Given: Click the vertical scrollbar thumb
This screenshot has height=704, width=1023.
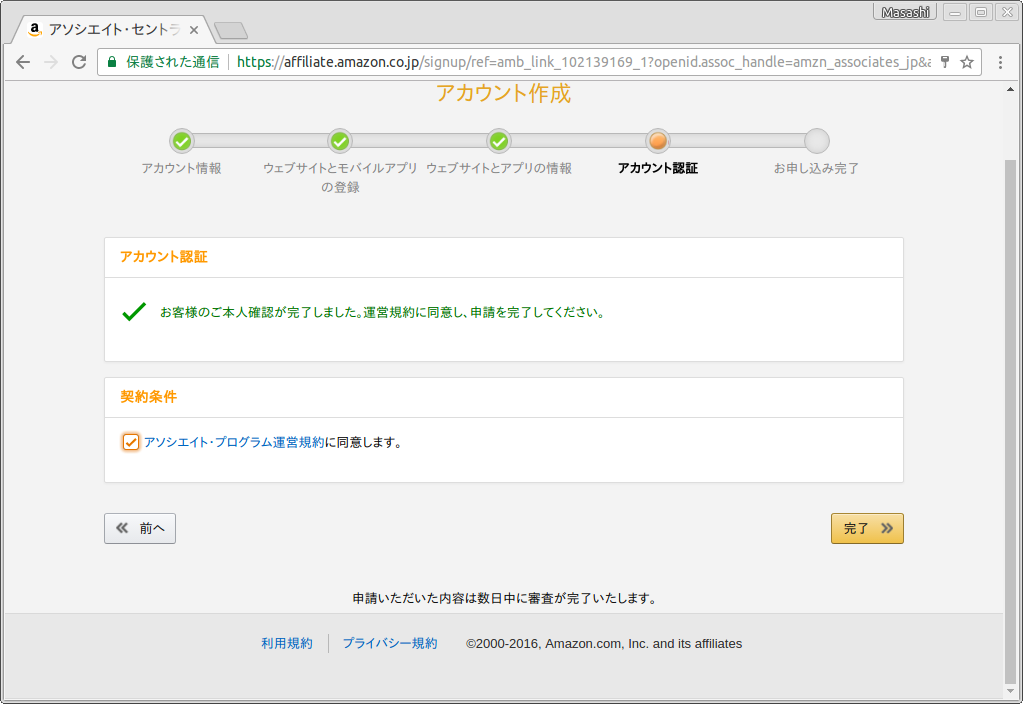Looking at the screenshot, I should click(x=1011, y=420).
